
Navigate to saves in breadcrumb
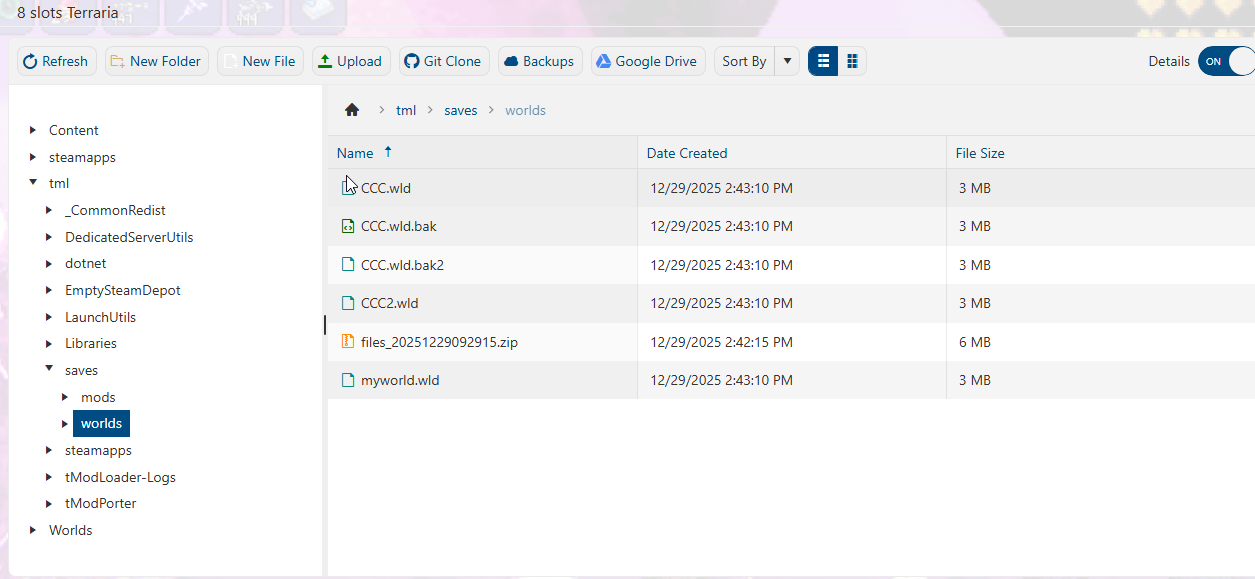[x=460, y=110]
